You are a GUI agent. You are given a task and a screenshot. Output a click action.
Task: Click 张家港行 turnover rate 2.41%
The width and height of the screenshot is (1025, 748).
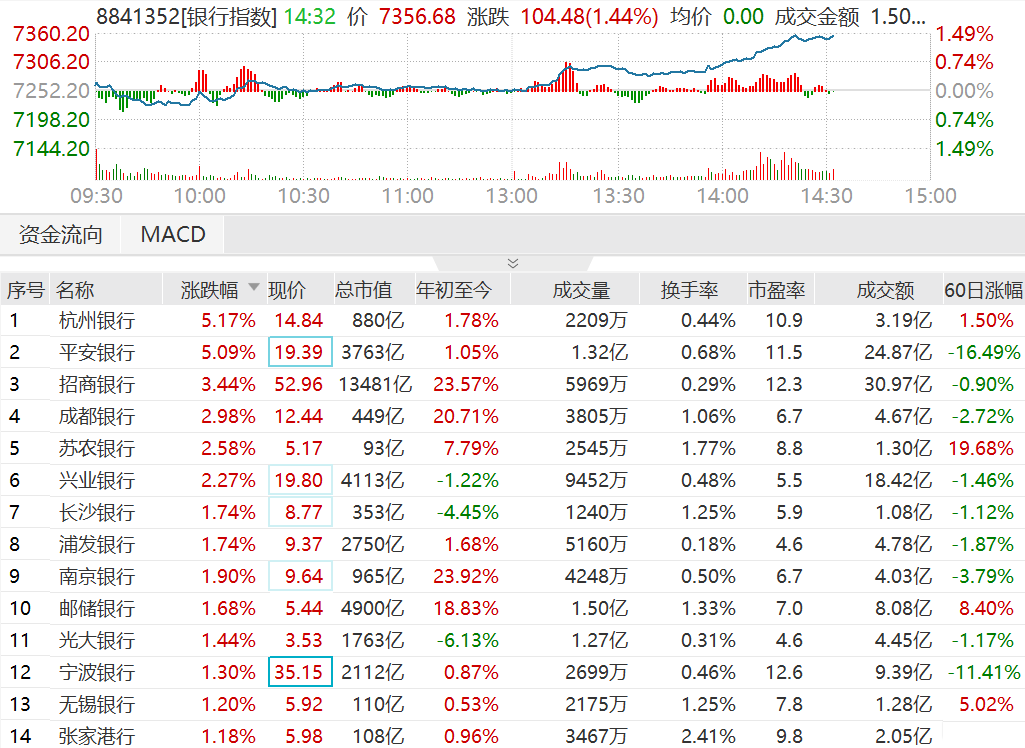tap(708, 737)
